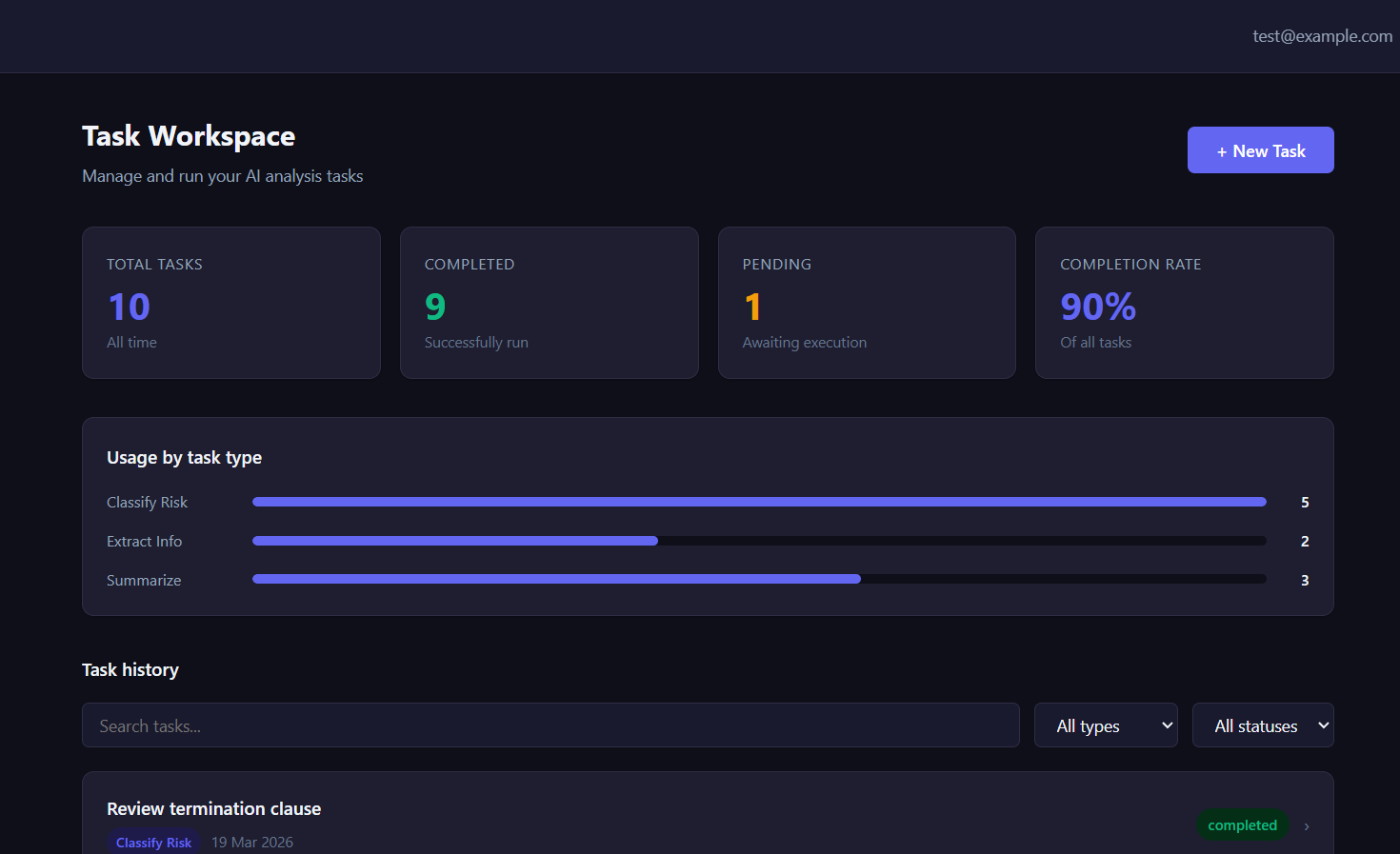Click the chevron arrow on Review termination clause
This screenshot has height=854, width=1400.
[x=1307, y=826]
